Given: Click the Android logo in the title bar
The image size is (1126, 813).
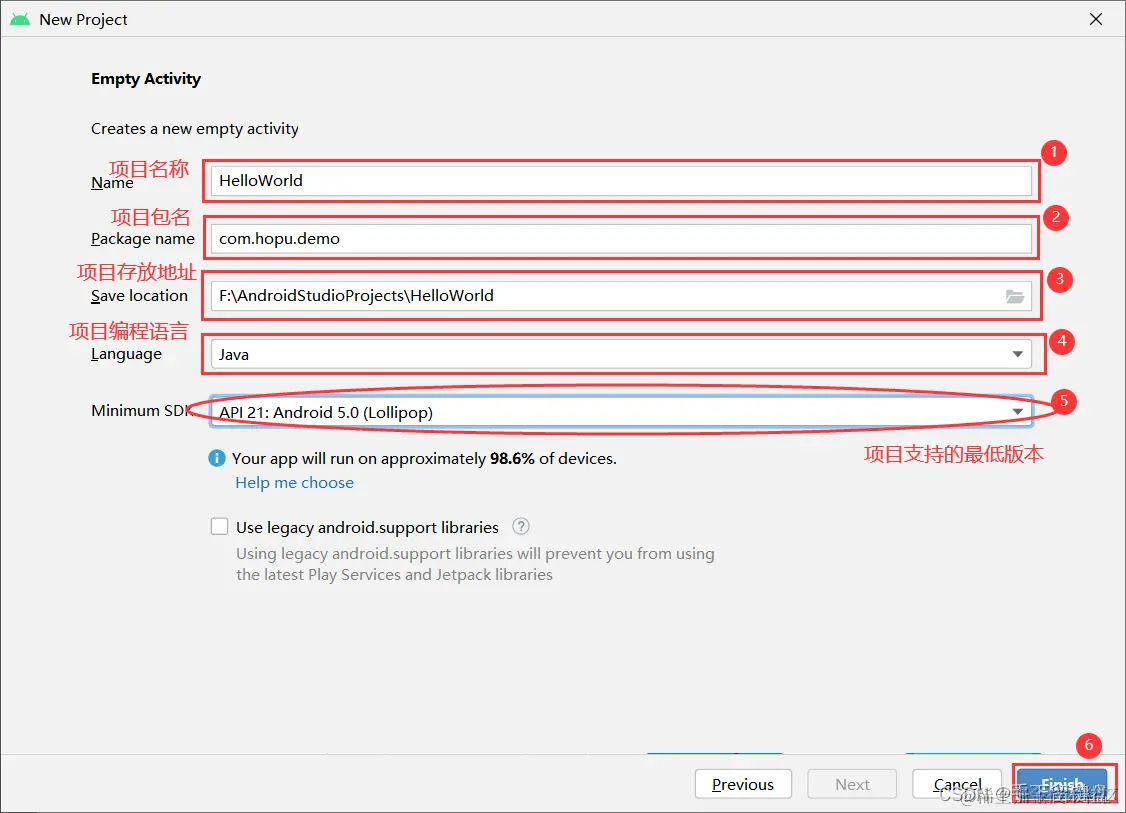Looking at the screenshot, I should click(x=20, y=19).
